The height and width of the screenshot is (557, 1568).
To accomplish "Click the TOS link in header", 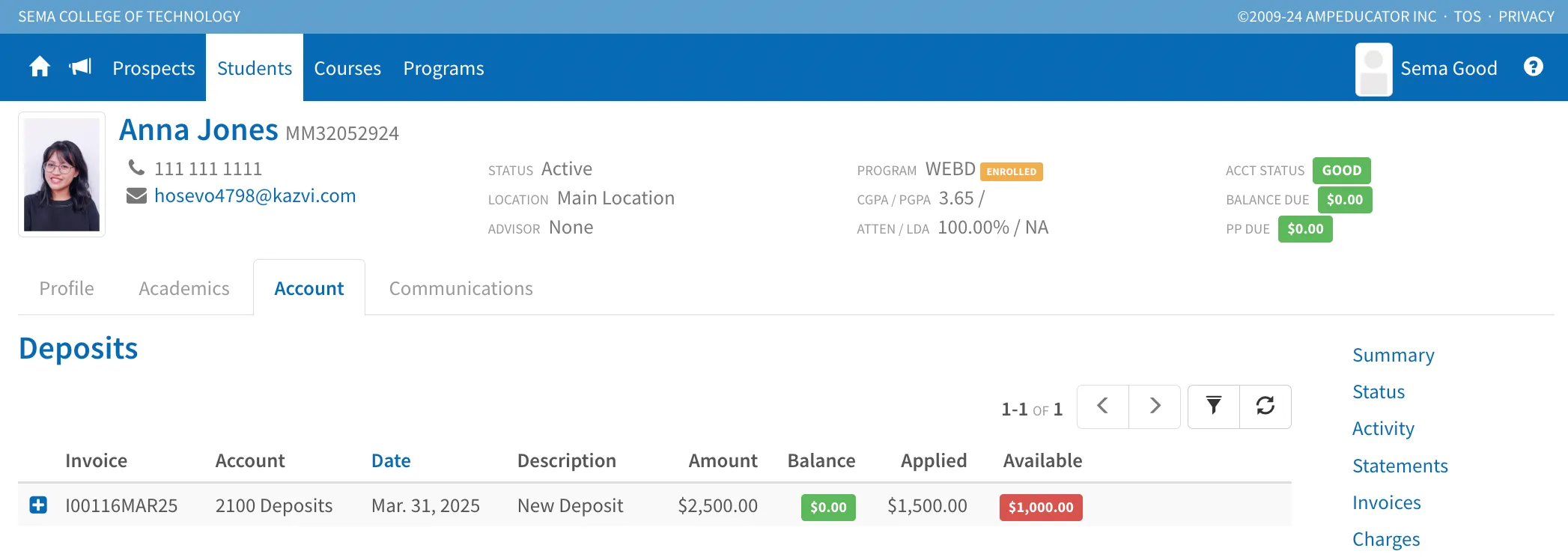I will tap(1468, 16).
